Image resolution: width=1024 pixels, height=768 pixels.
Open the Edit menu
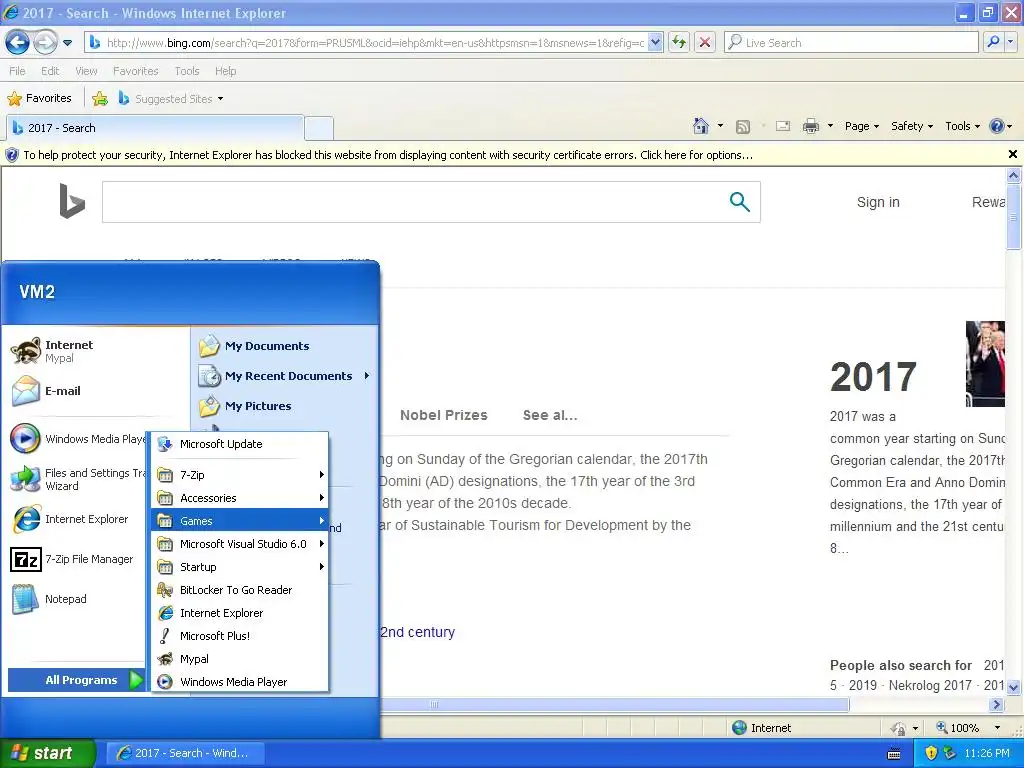click(x=50, y=71)
